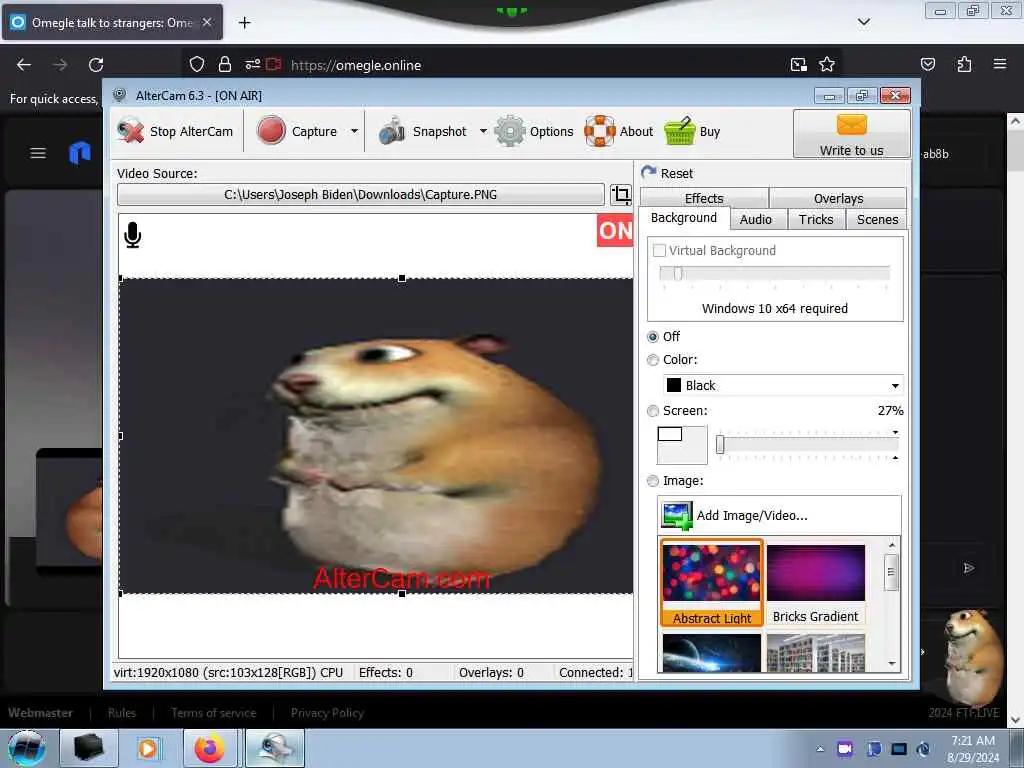Open the Pocket save icon
Viewport: 1024px width, 768px height.
(x=927, y=64)
